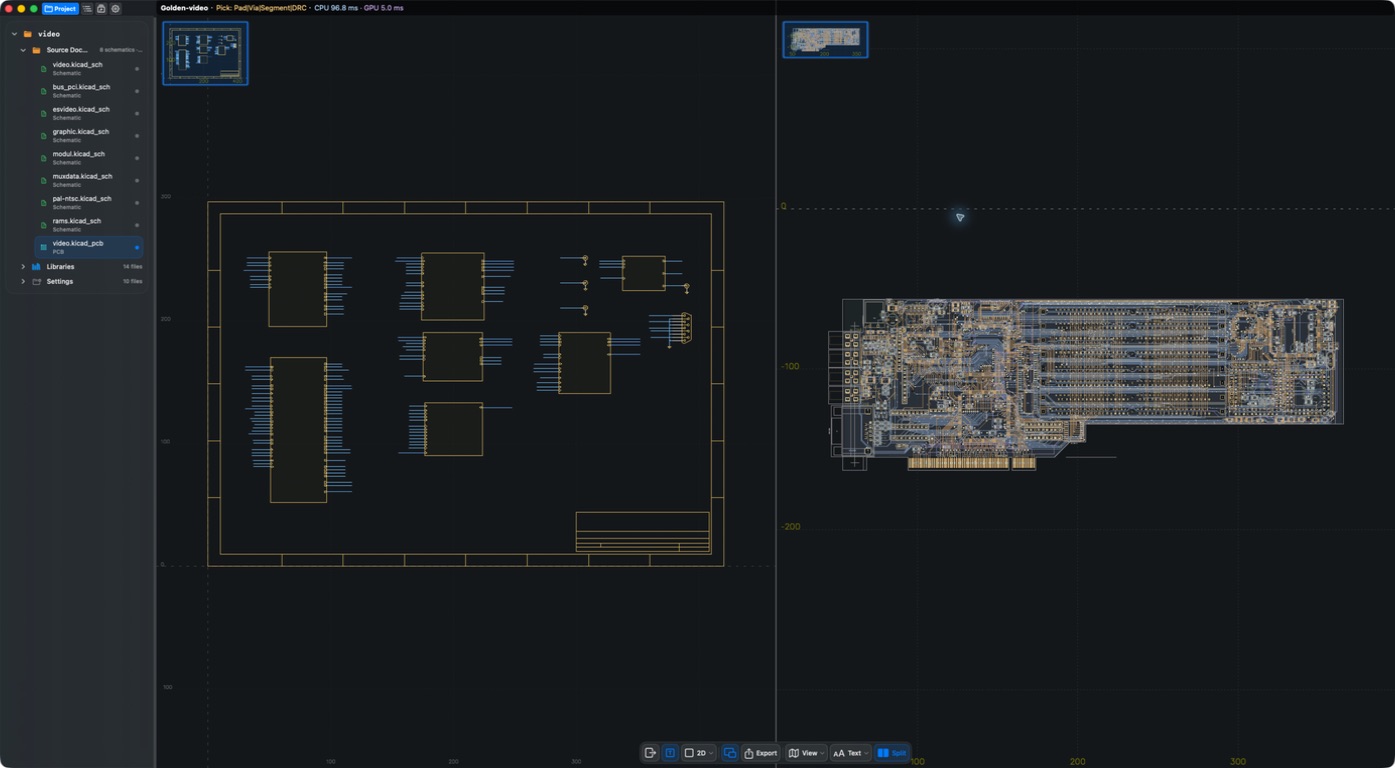
Task: Open the Project panel button
Action: pyautogui.click(x=60, y=9)
